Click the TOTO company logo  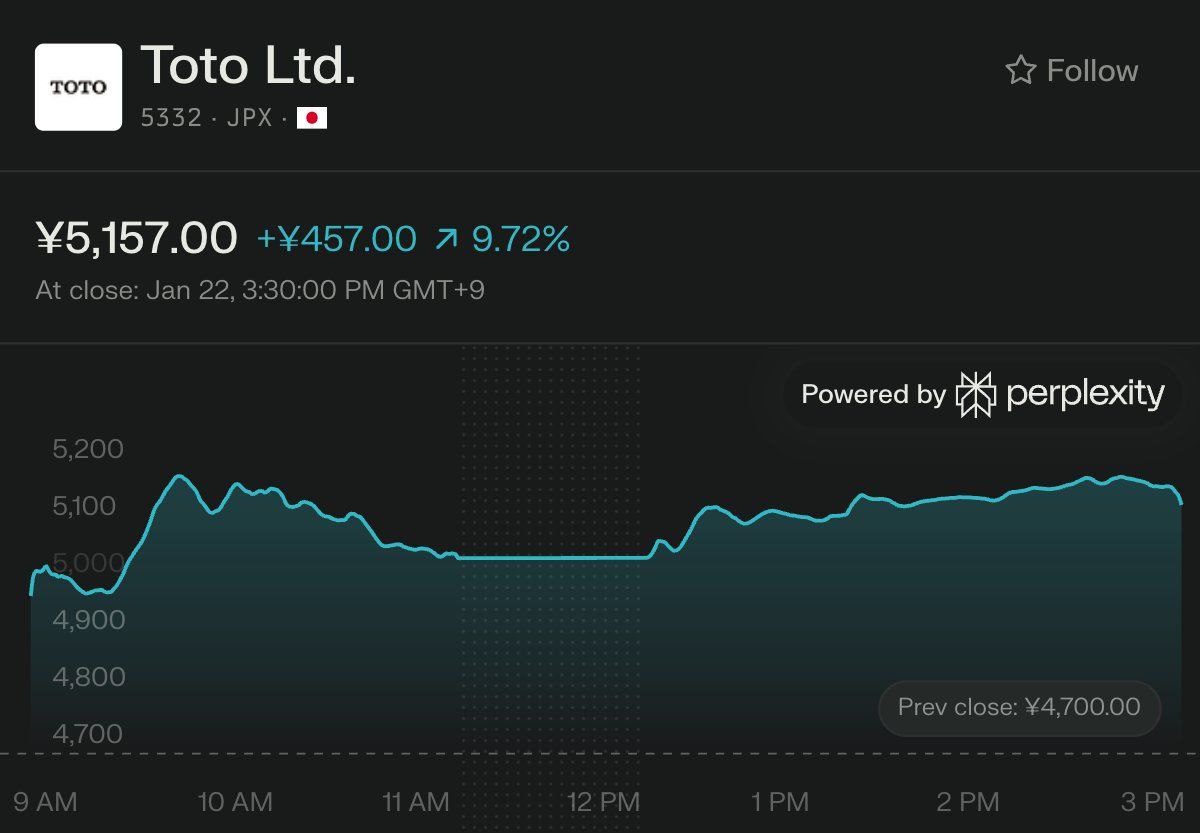78,87
